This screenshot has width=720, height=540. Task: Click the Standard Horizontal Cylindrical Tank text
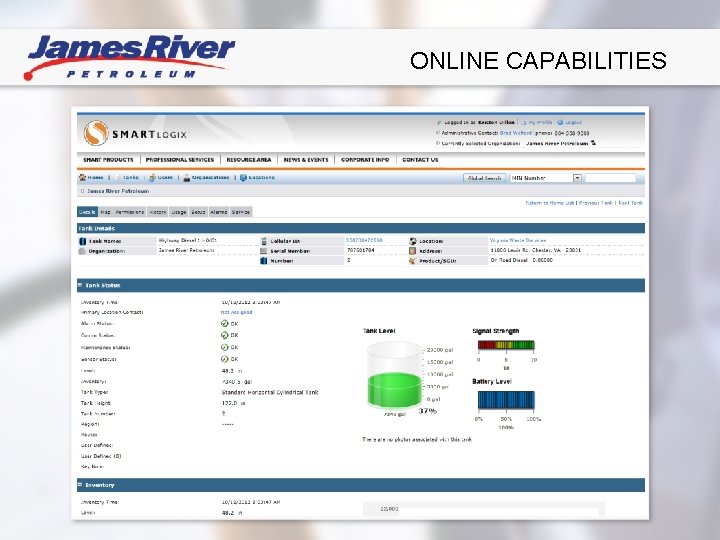click(270, 393)
